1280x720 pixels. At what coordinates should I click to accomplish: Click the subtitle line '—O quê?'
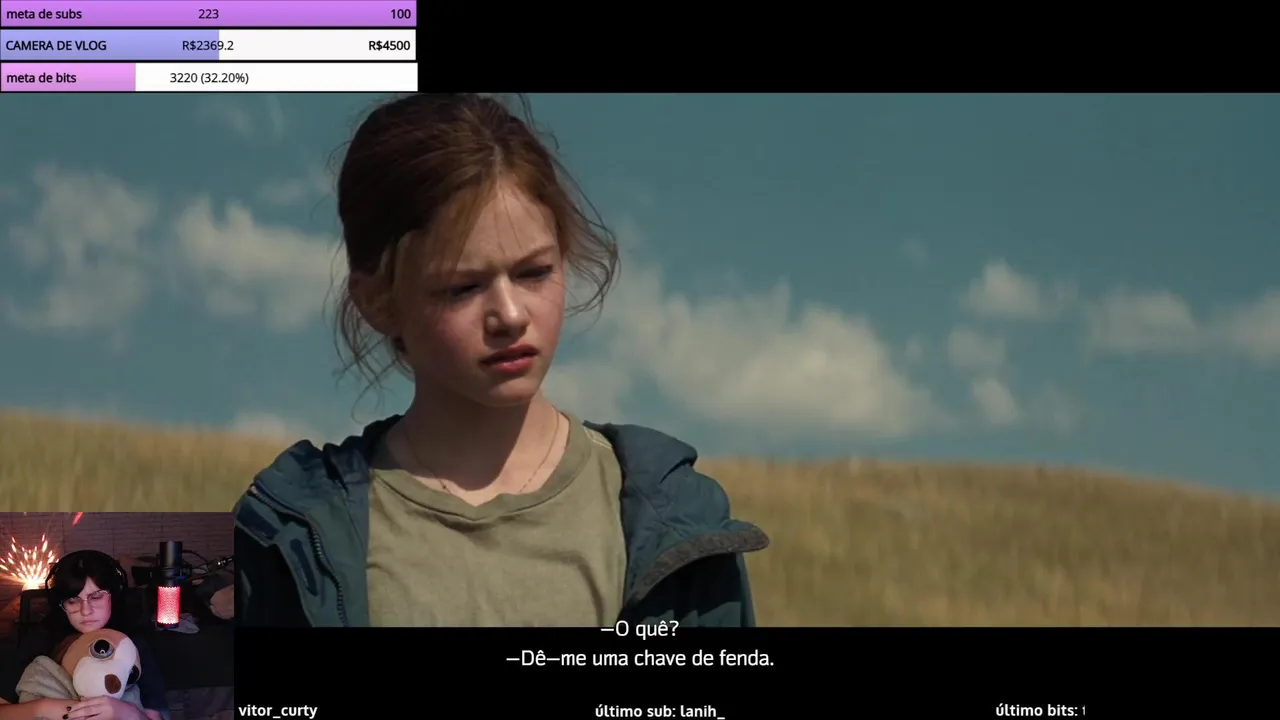tap(639, 629)
